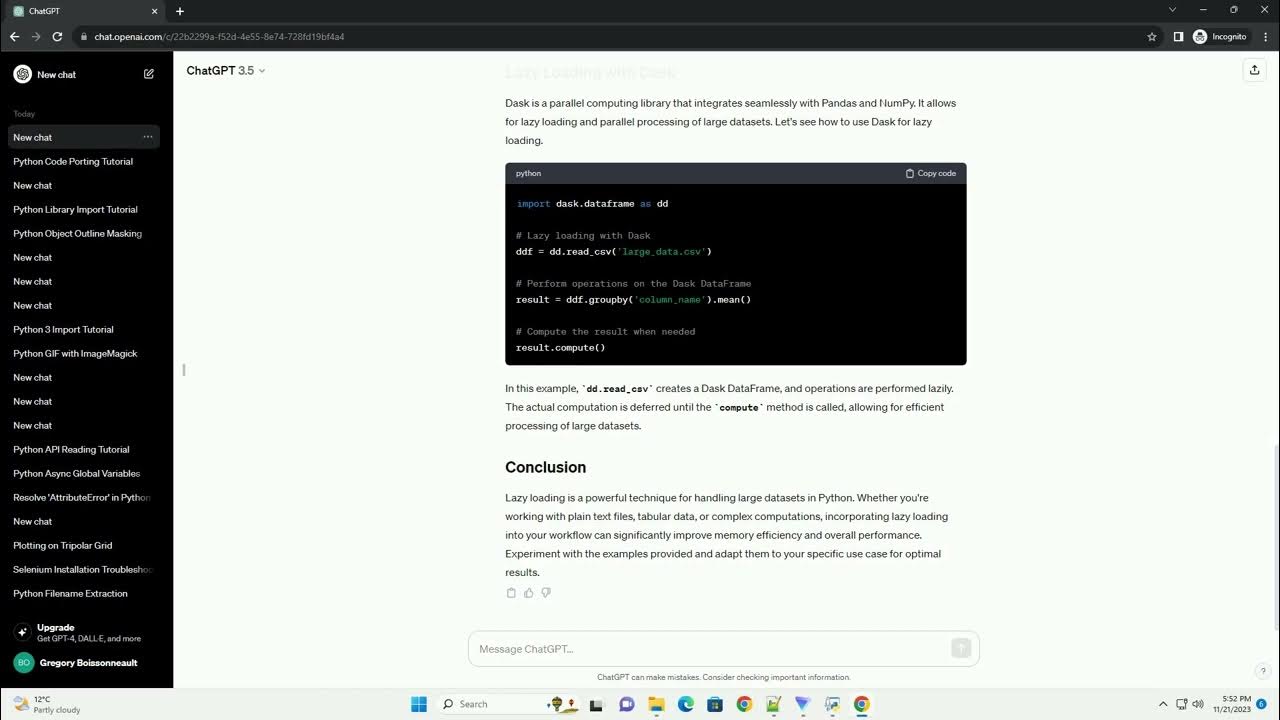Click the notification count badge in taskbar

[1261, 704]
